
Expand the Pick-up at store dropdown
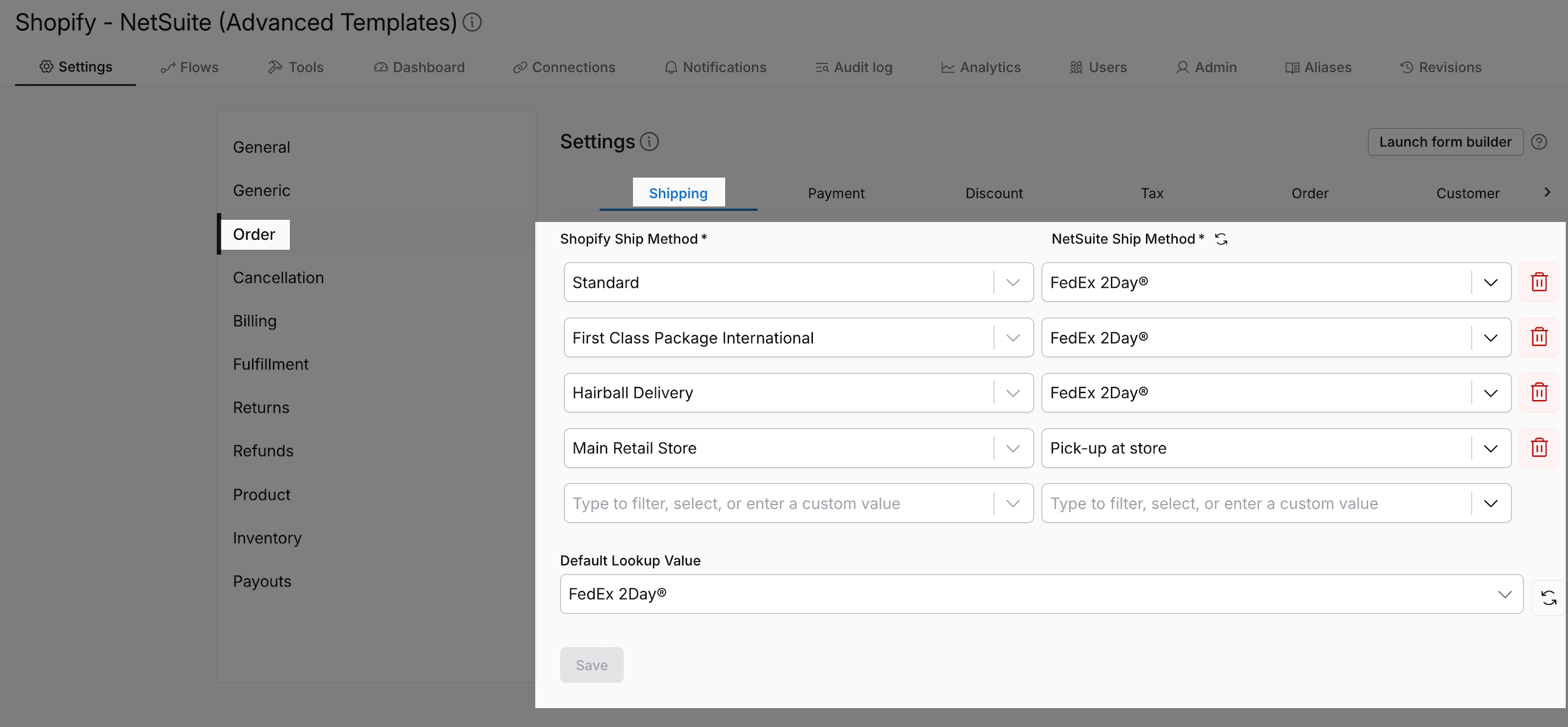1490,448
